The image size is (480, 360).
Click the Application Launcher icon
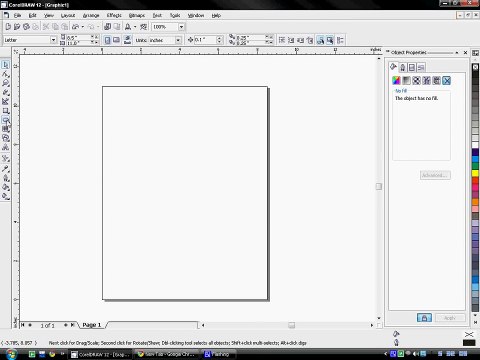tap(128, 27)
